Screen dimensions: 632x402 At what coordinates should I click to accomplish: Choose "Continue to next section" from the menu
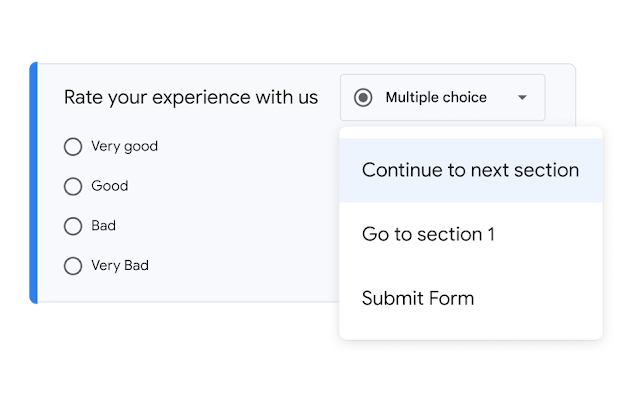(x=470, y=170)
